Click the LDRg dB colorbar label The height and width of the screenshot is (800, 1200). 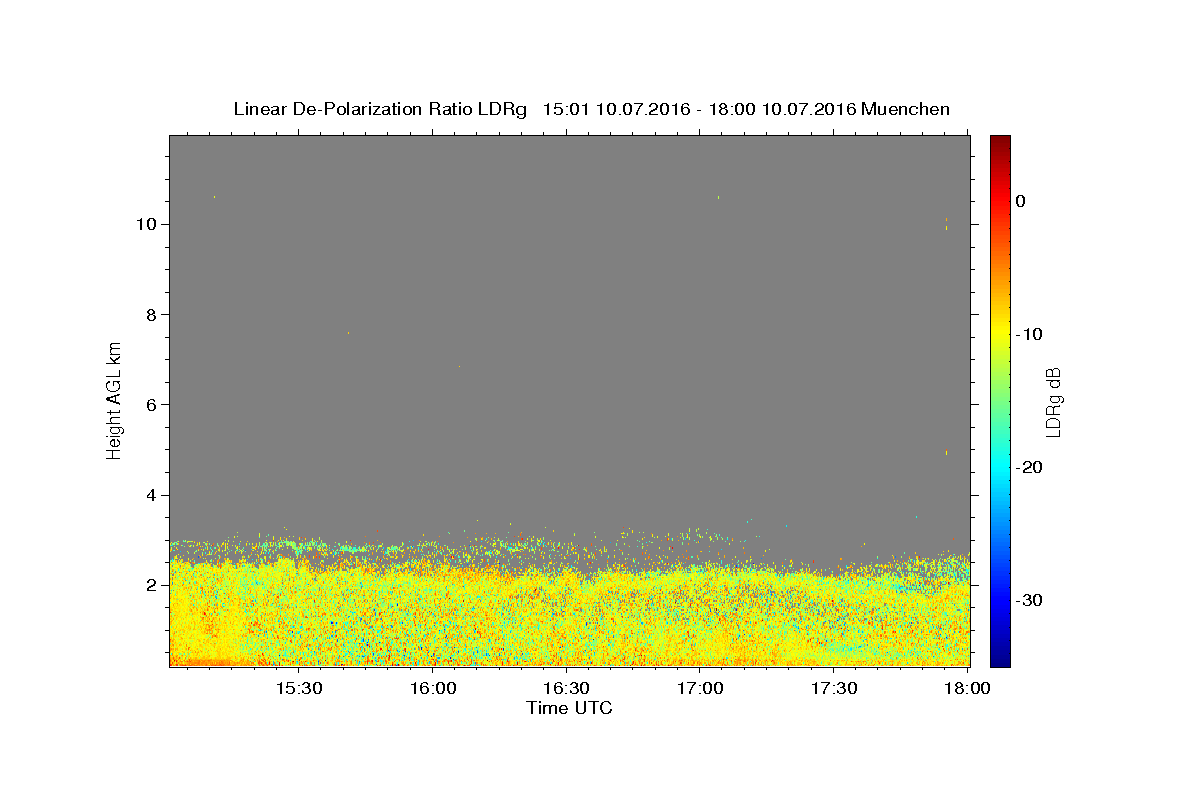coord(1053,402)
